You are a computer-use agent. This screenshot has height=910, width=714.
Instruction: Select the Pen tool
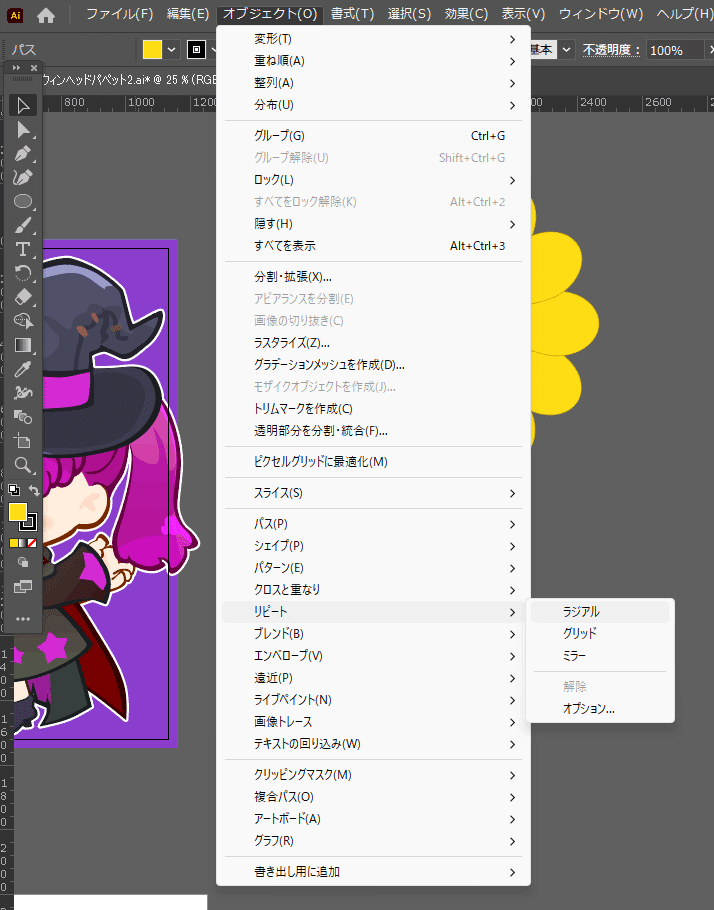pyautogui.click(x=23, y=154)
